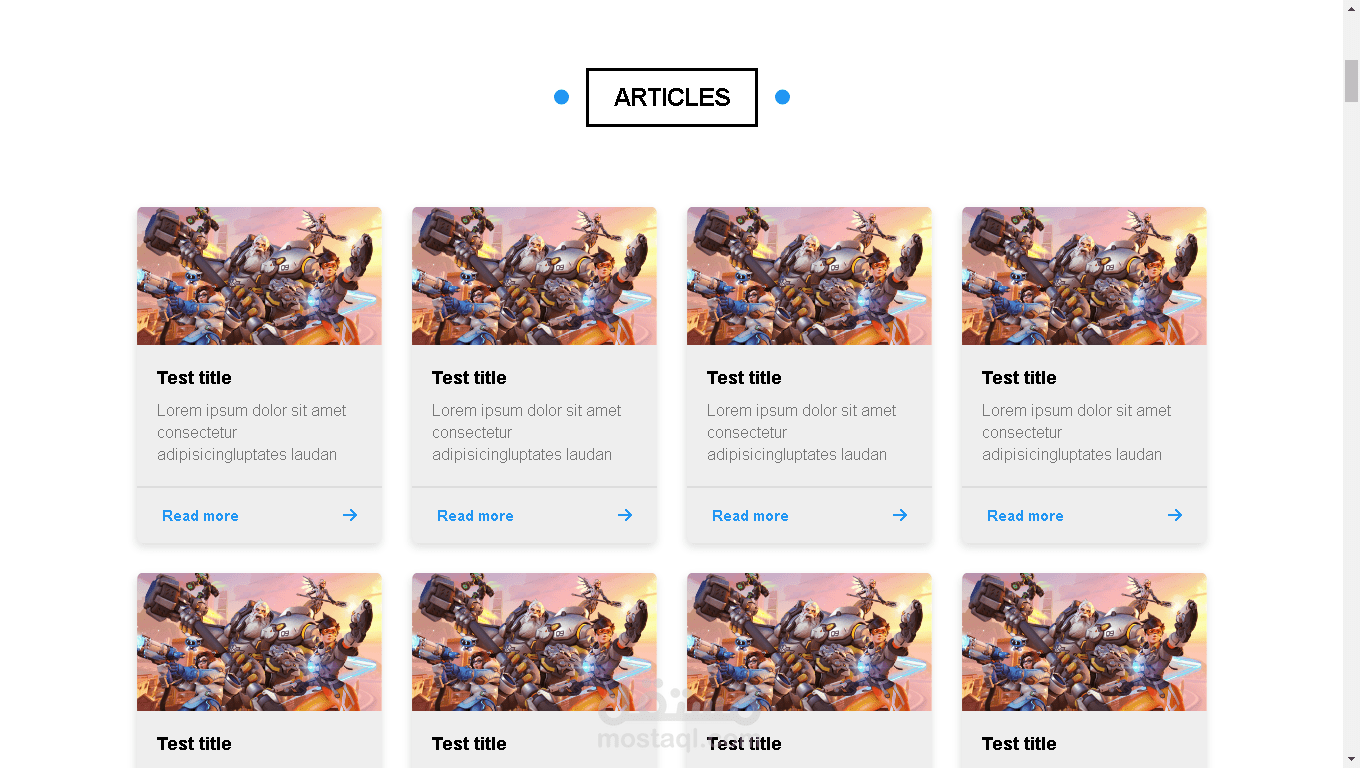Click the arrow icon on first article card
Image resolution: width=1360 pixels, height=768 pixels.
[350, 515]
